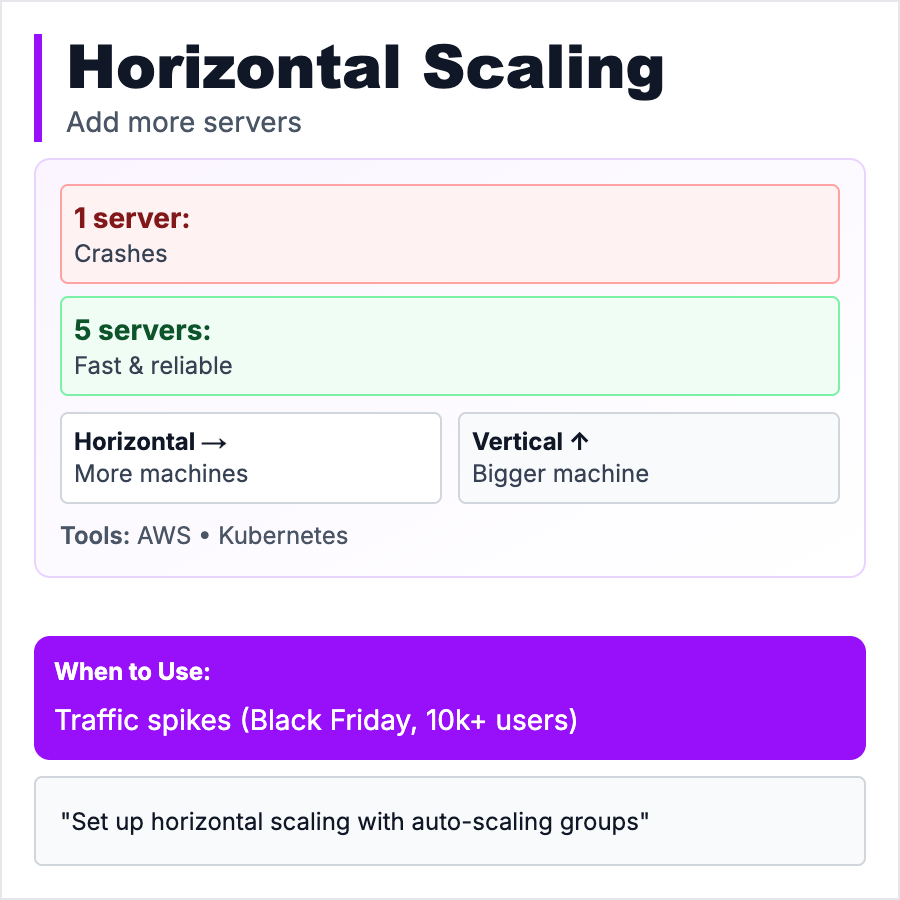Click the 'Crashes' text
The width and height of the screenshot is (900, 900).
(121, 254)
